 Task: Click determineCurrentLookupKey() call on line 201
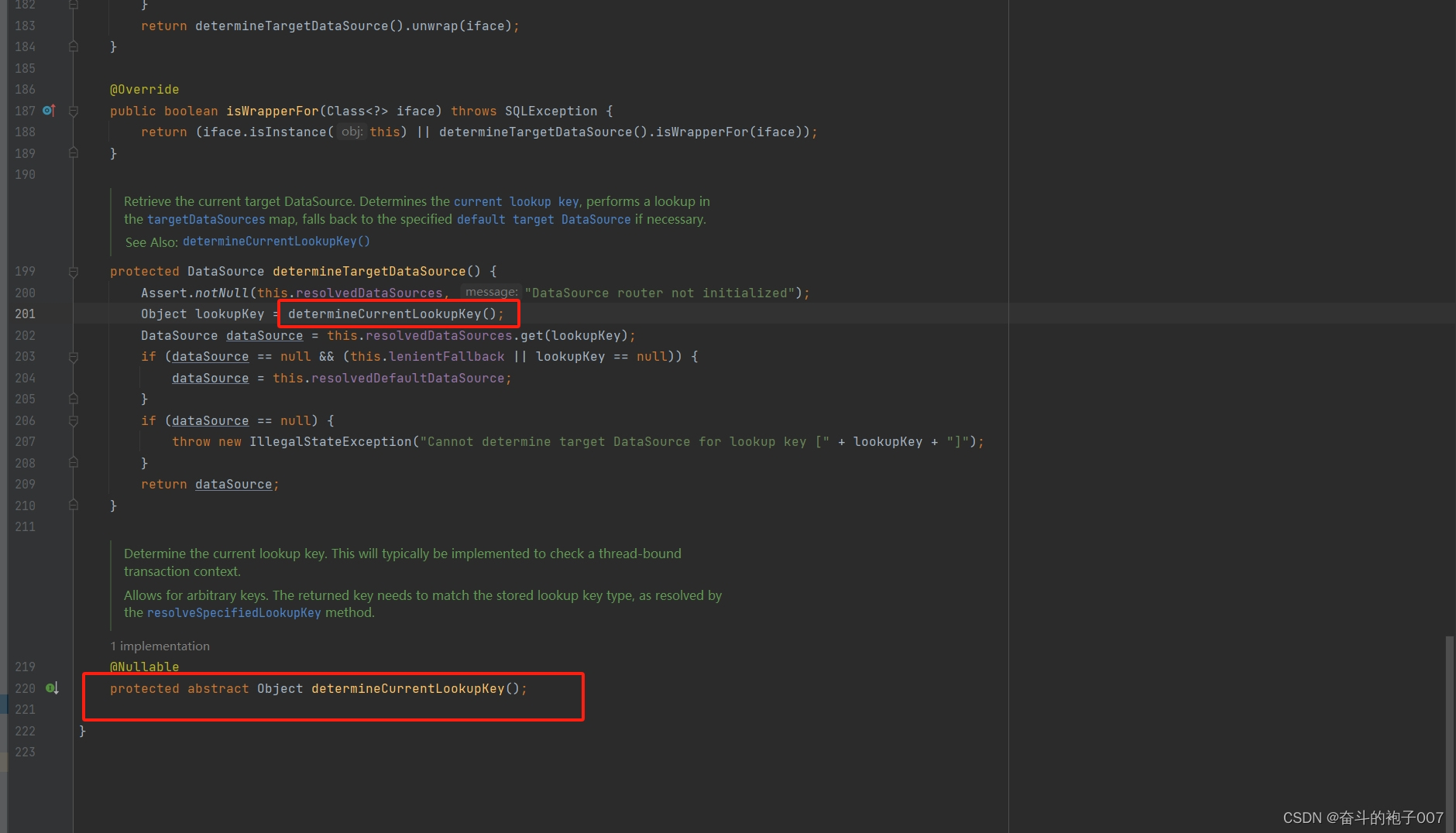tap(392, 314)
